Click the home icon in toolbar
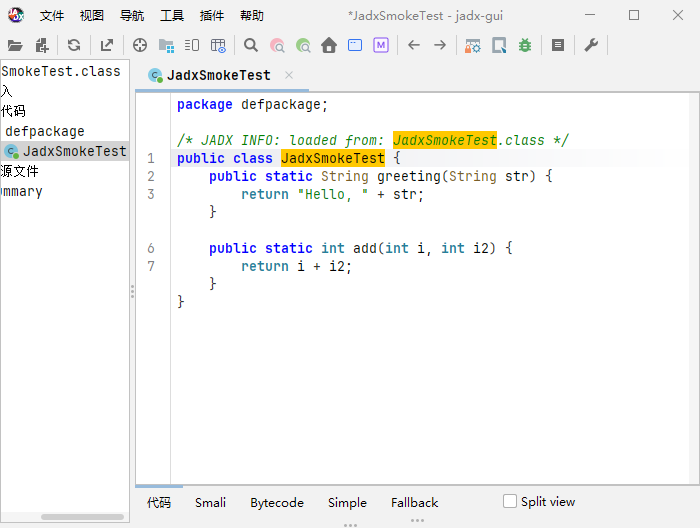This screenshot has height=528, width=700. point(329,45)
